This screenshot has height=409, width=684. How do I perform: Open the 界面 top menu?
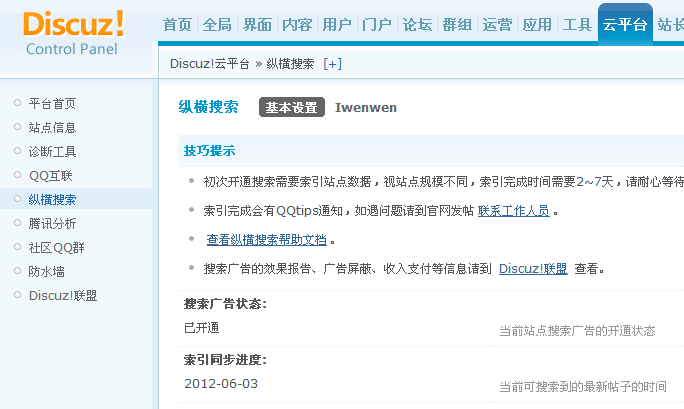click(x=257, y=25)
